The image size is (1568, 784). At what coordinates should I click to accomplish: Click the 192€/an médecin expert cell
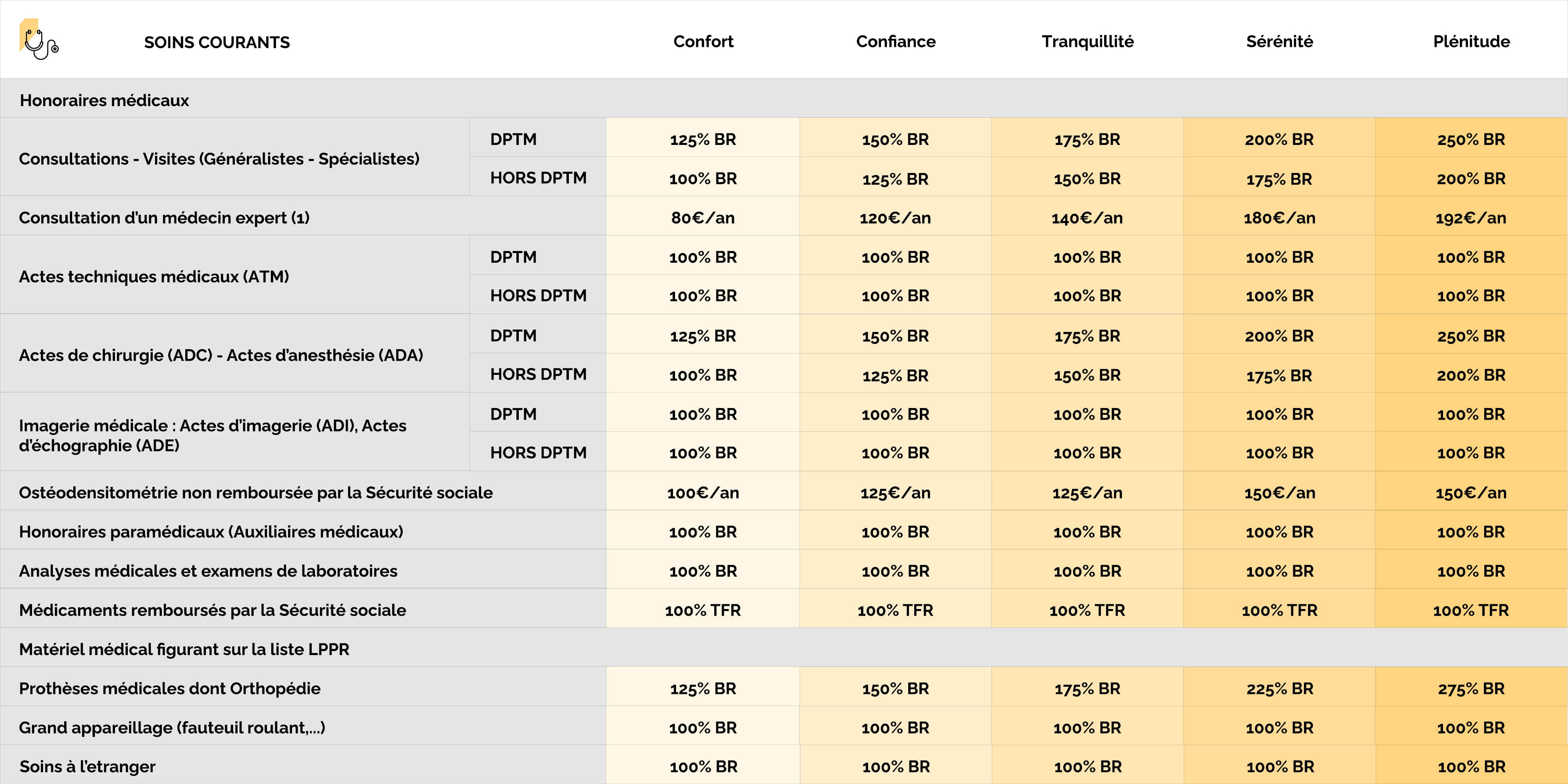1471,218
